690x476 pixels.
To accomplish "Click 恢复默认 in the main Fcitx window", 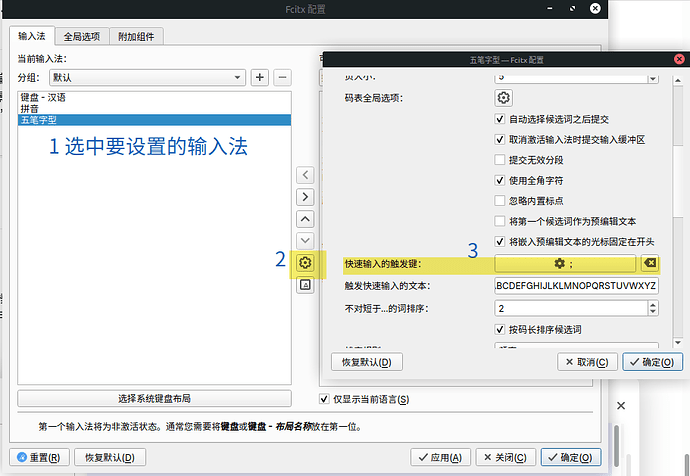I will pyautogui.click(x=110, y=458).
